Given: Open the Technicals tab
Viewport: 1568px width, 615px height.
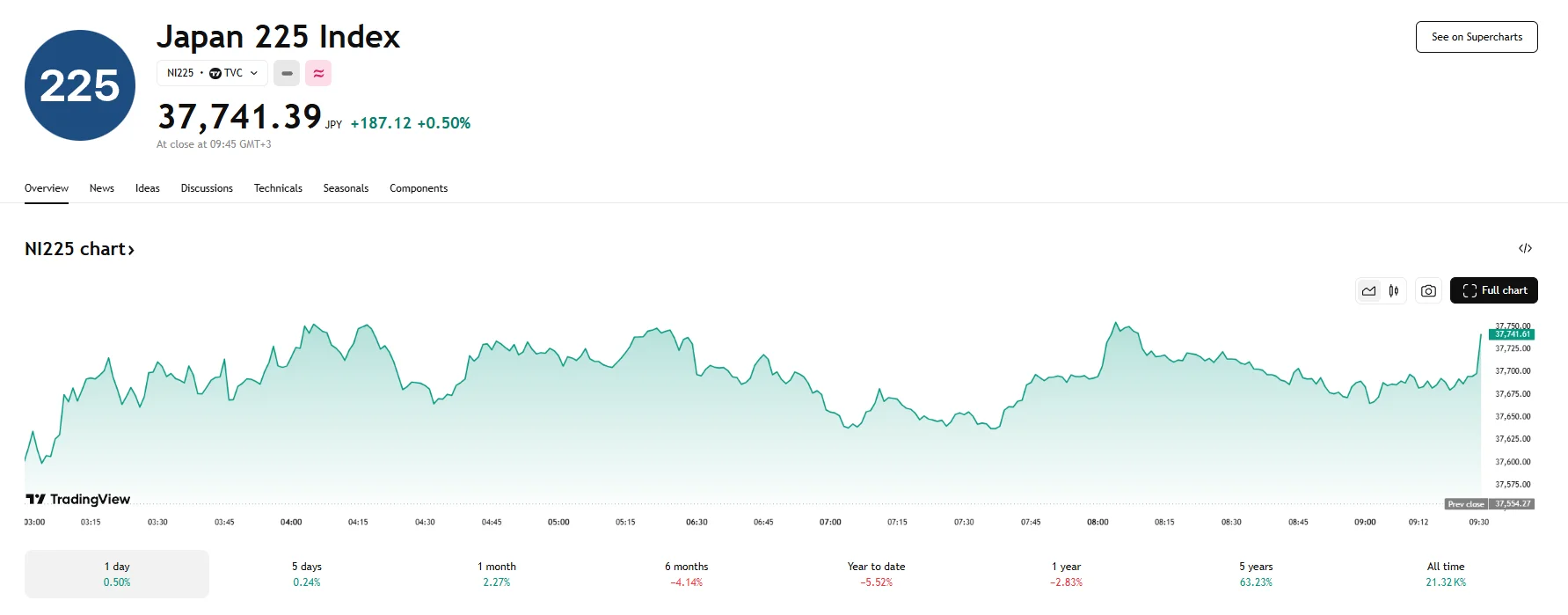Looking at the screenshot, I should coord(278,188).
